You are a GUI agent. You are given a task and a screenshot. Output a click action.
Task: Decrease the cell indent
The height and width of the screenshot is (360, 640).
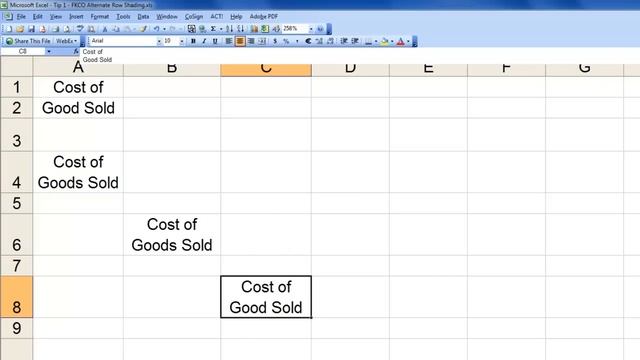coord(344,41)
